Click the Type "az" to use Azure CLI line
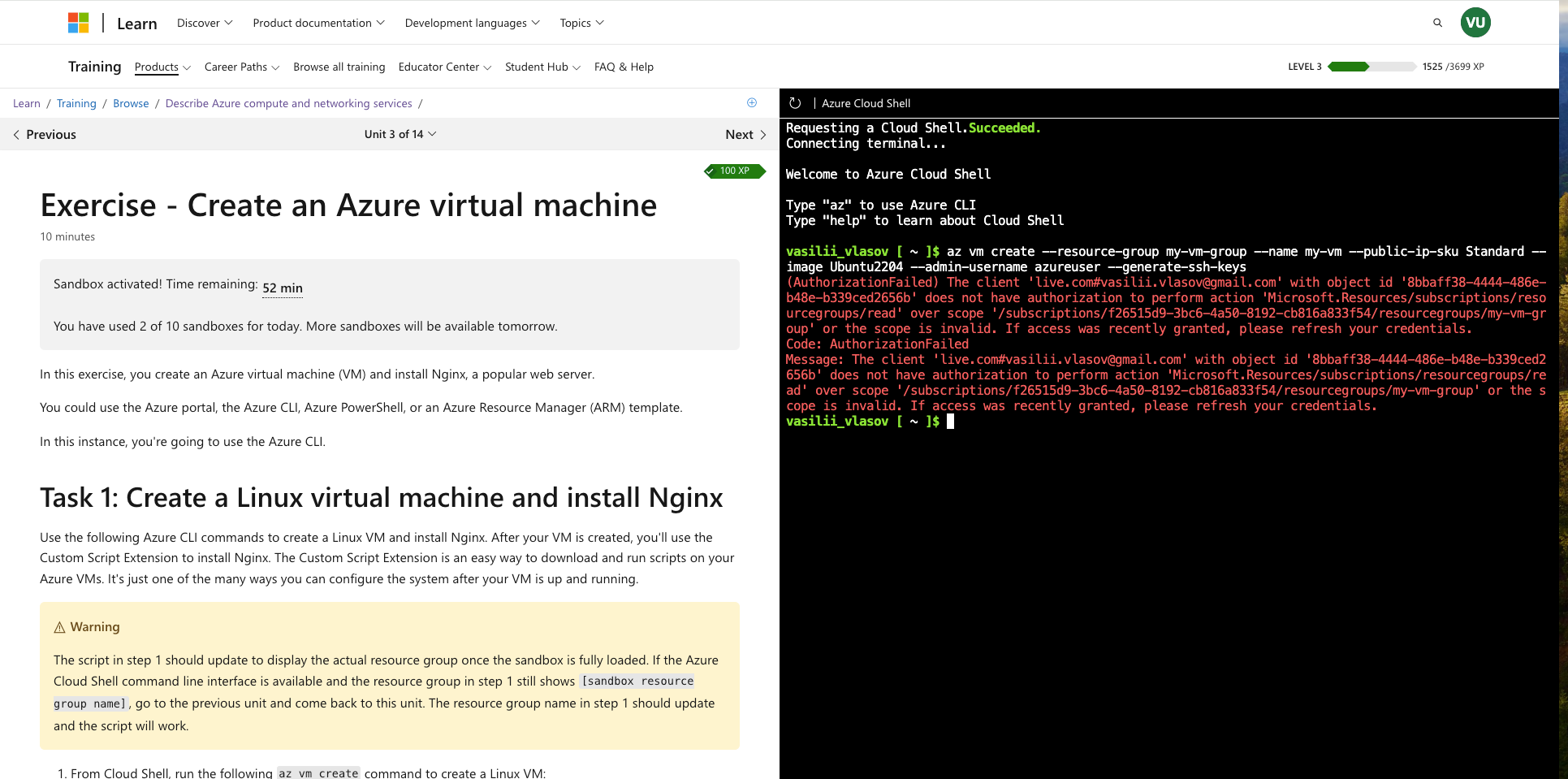Viewport: 1568px width, 779px height. [x=881, y=205]
